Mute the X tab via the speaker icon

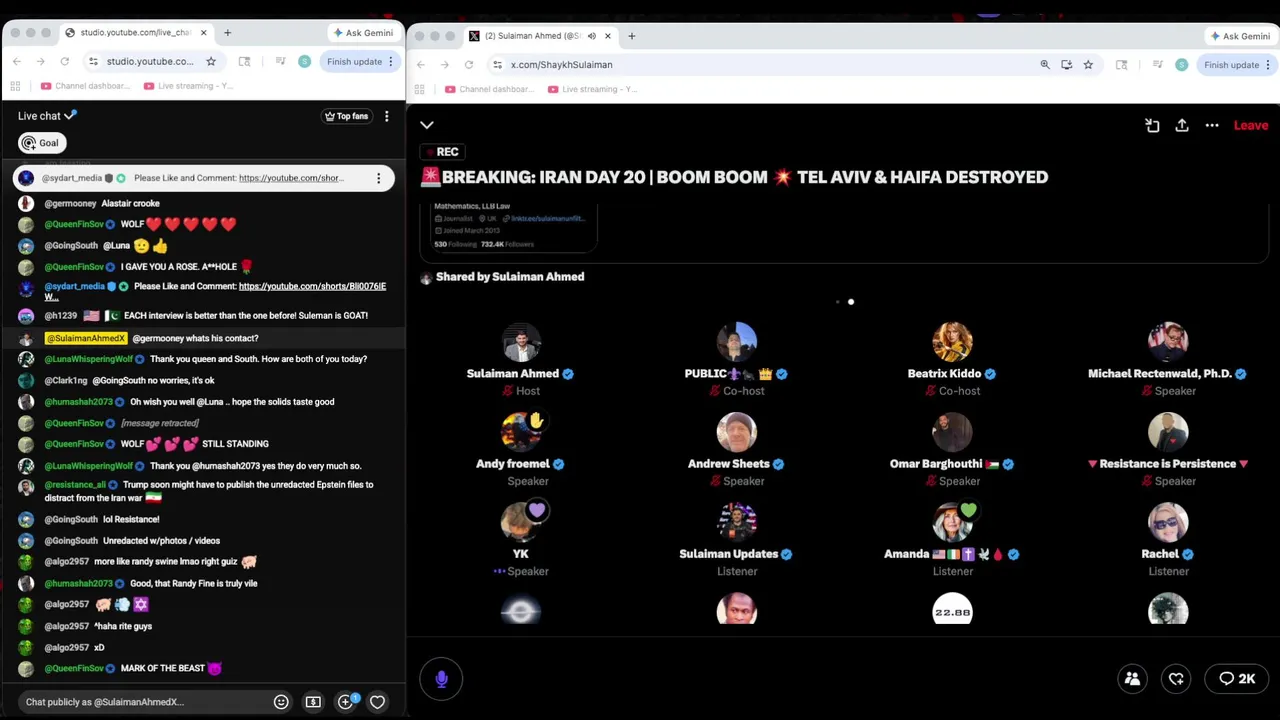tap(591, 36)
